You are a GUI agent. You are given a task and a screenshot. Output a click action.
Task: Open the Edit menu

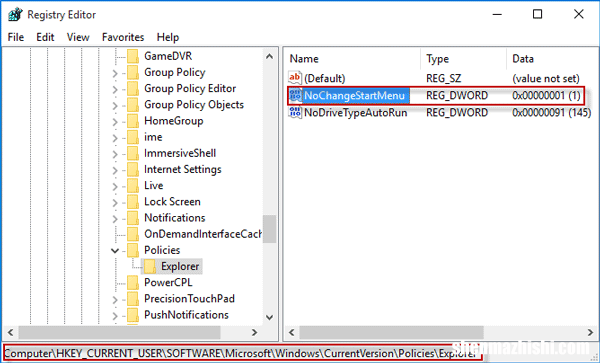pos(45,37)
